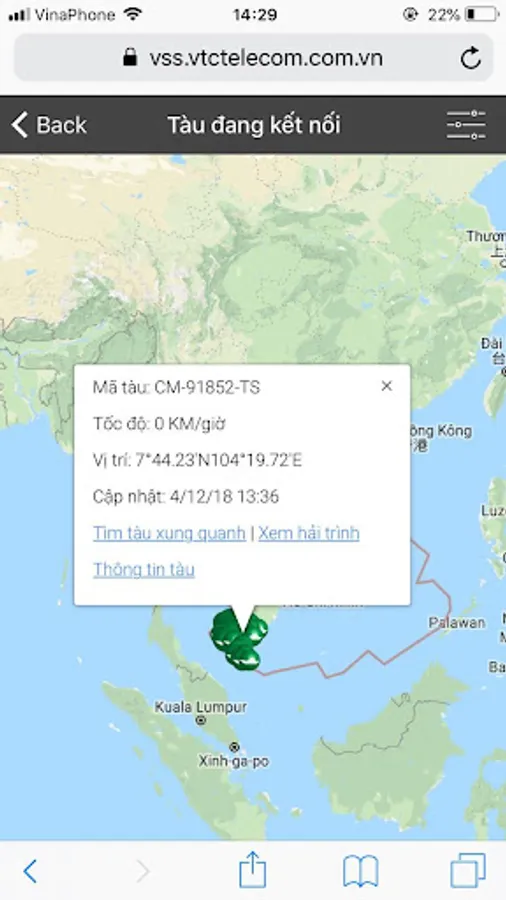
Task: Tap the Back arrow in header
Action: [x=48, y=125]
